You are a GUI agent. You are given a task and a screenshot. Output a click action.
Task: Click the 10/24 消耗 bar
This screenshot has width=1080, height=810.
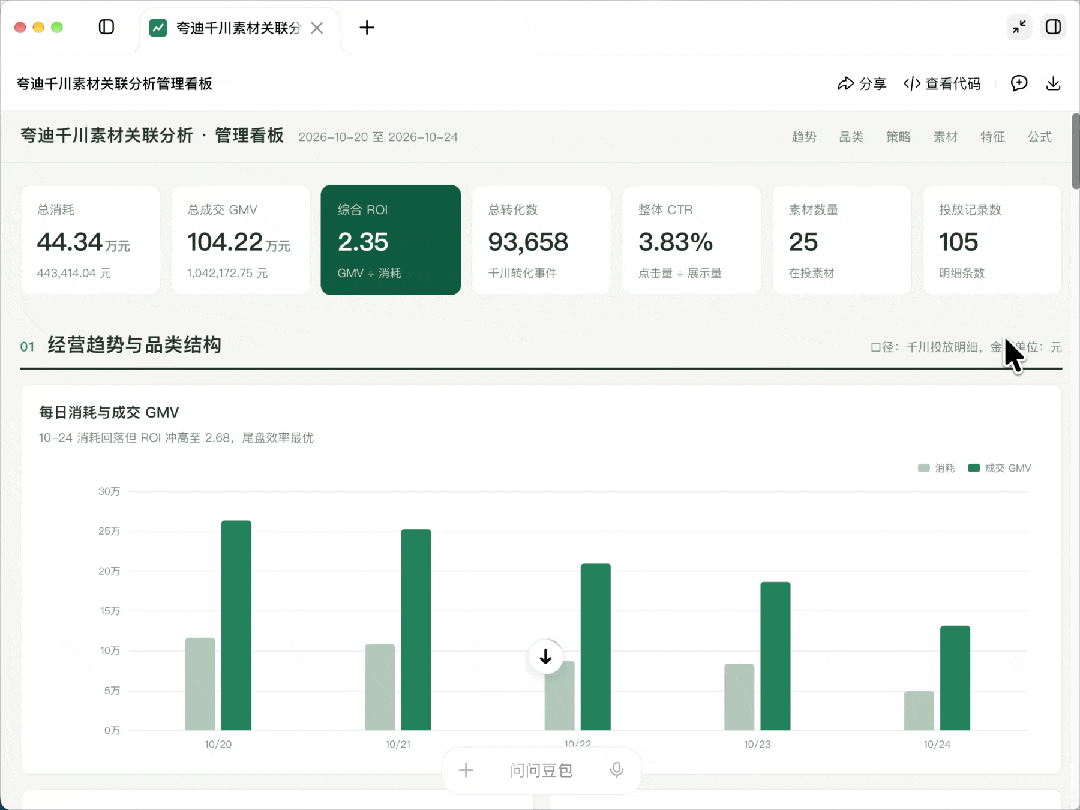[x=919, y=710]
